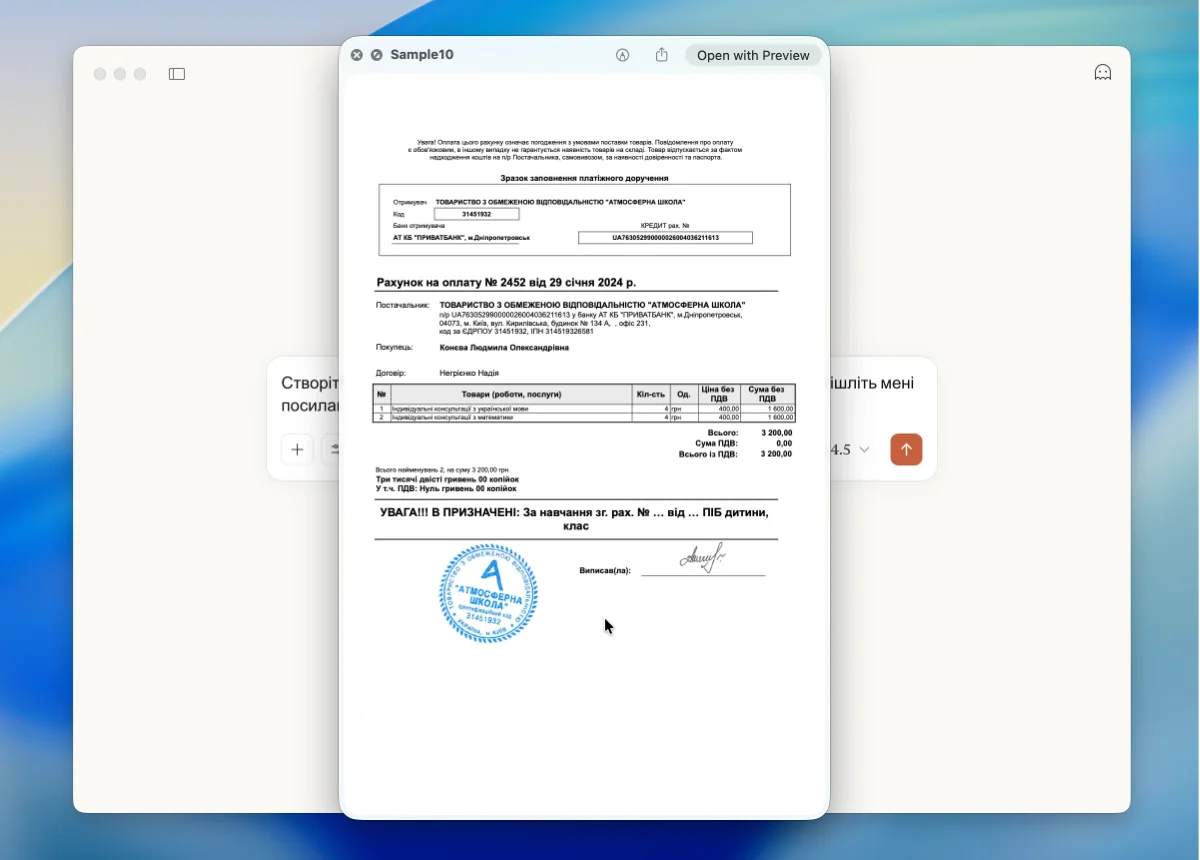This screenshot has width=1200, height=860.
Task: Enable incognito chat with the ghost icon
Action: tap(1102, 73)
